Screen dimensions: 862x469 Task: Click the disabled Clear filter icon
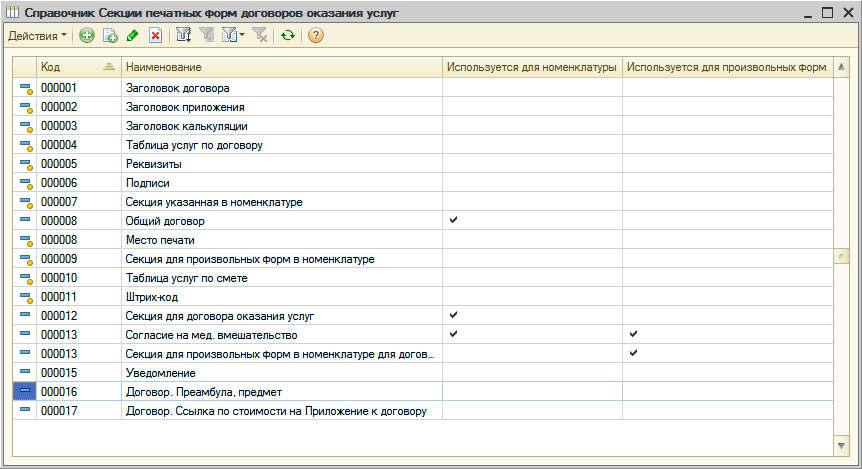click(x=260, y=36)
